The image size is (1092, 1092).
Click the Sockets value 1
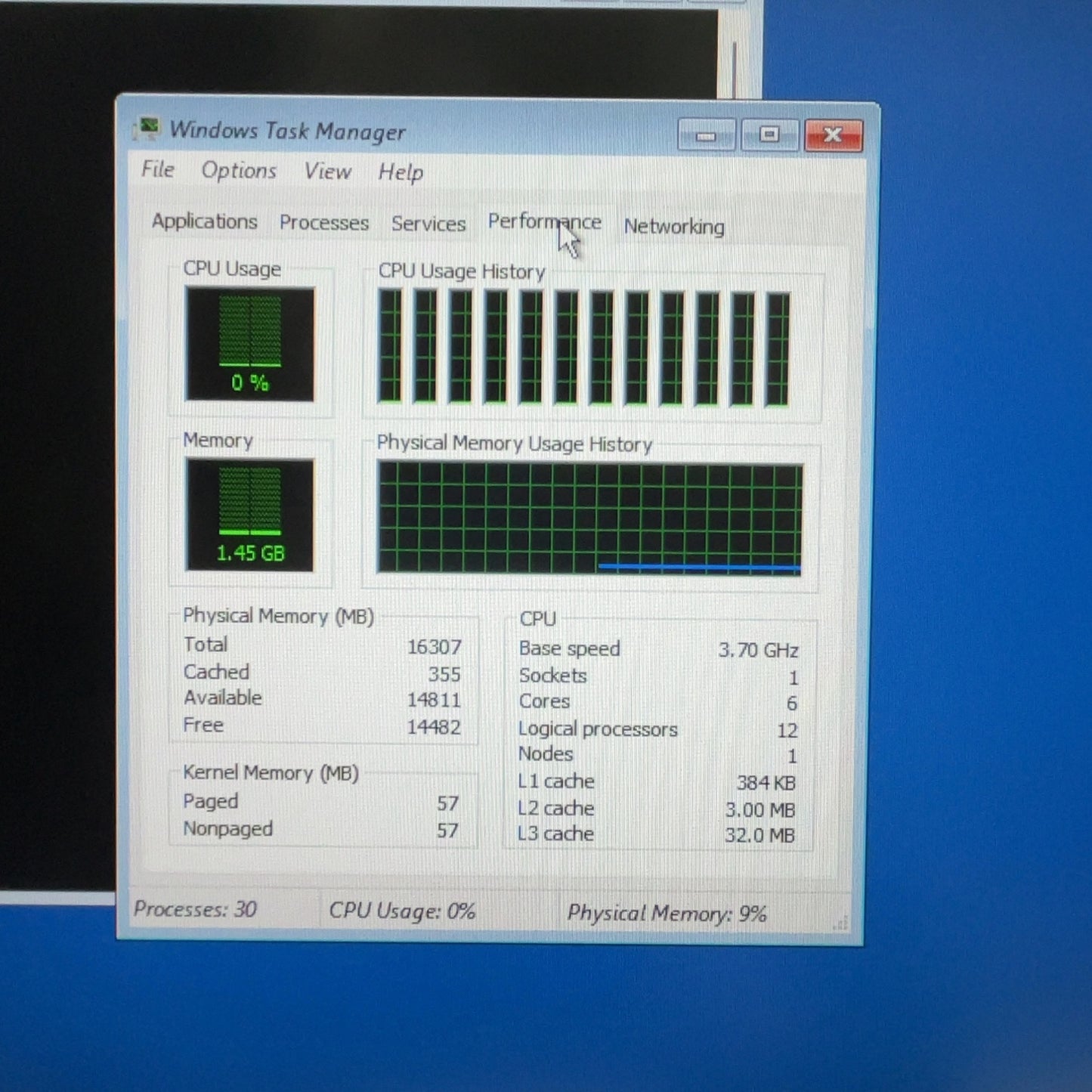793,678
